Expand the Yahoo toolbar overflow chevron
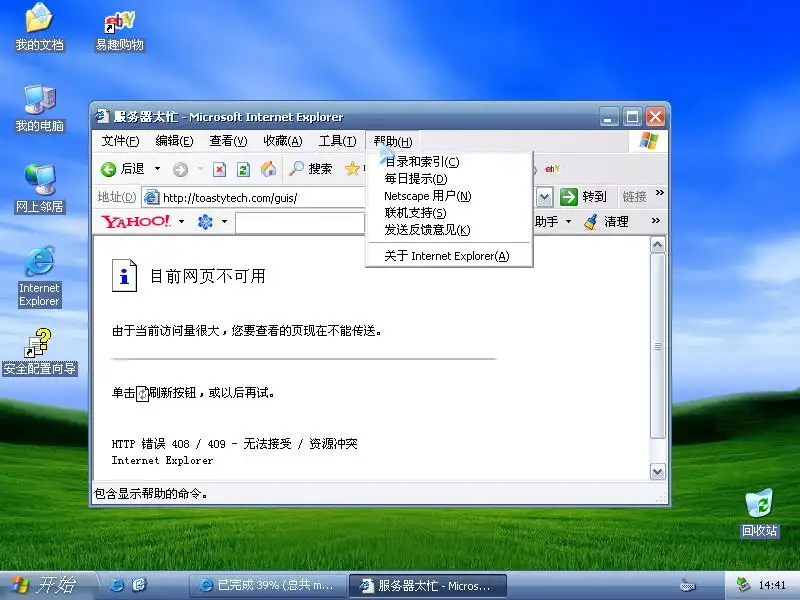This screenshot has width=800, height=600. coord(656,221)
